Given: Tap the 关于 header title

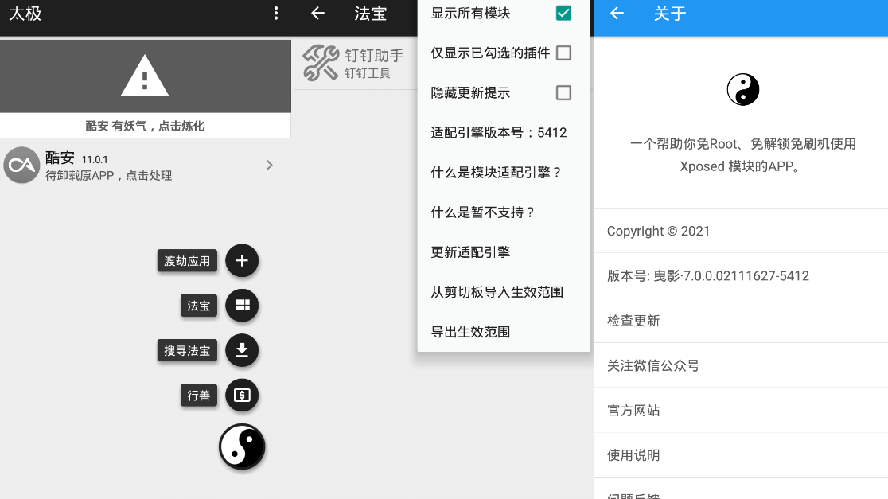Looking at the screenshot, I should point(670,14).
